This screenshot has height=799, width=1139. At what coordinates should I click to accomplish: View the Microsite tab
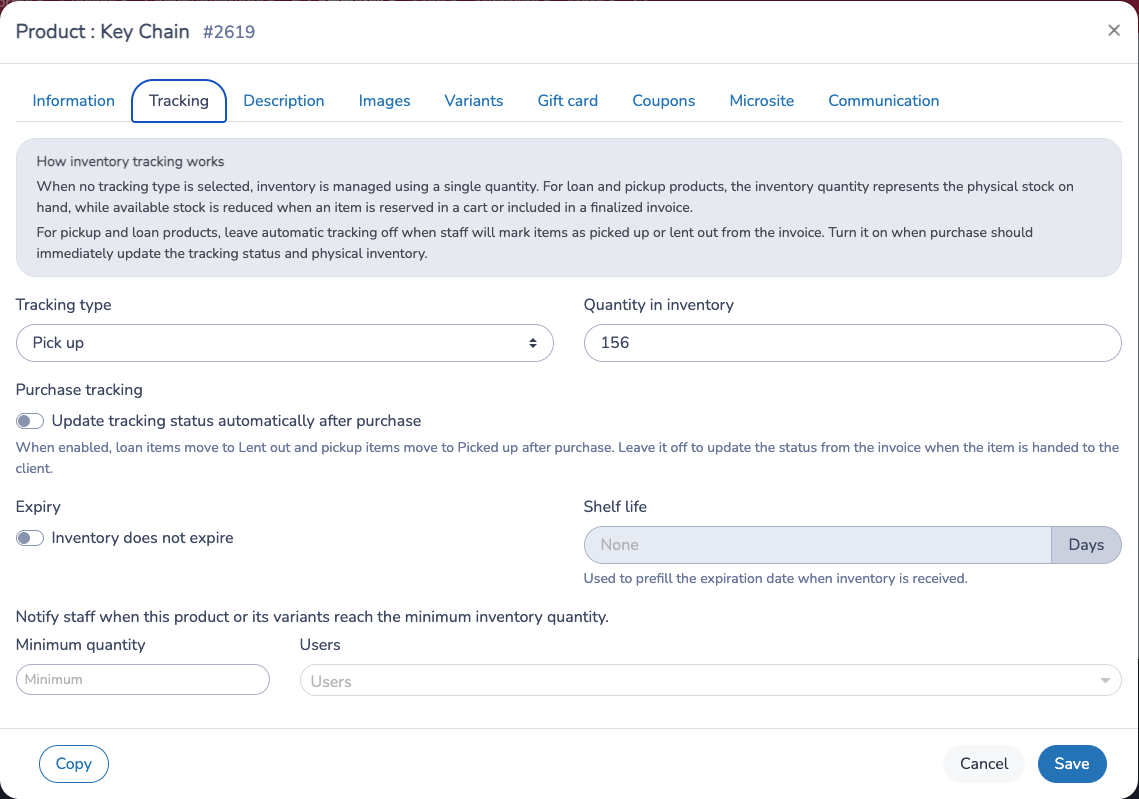pyautogui.click(x=761, y=101)
